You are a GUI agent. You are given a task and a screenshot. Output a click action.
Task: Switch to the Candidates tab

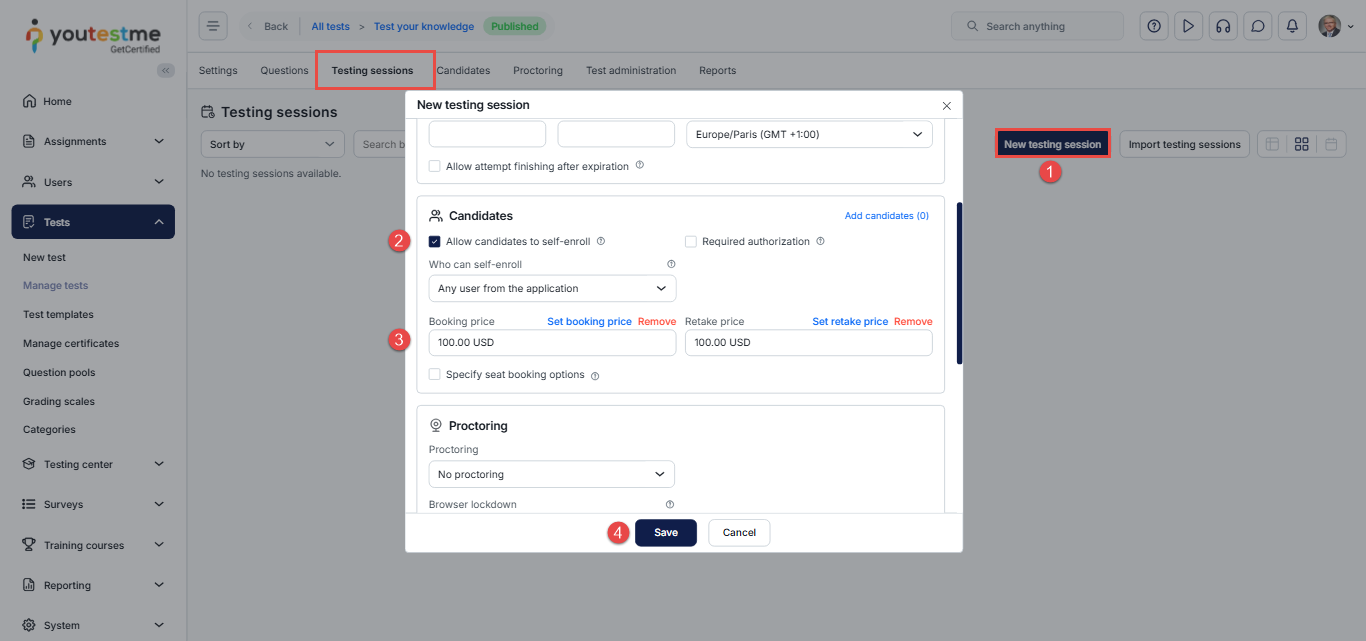coord(463,71)
